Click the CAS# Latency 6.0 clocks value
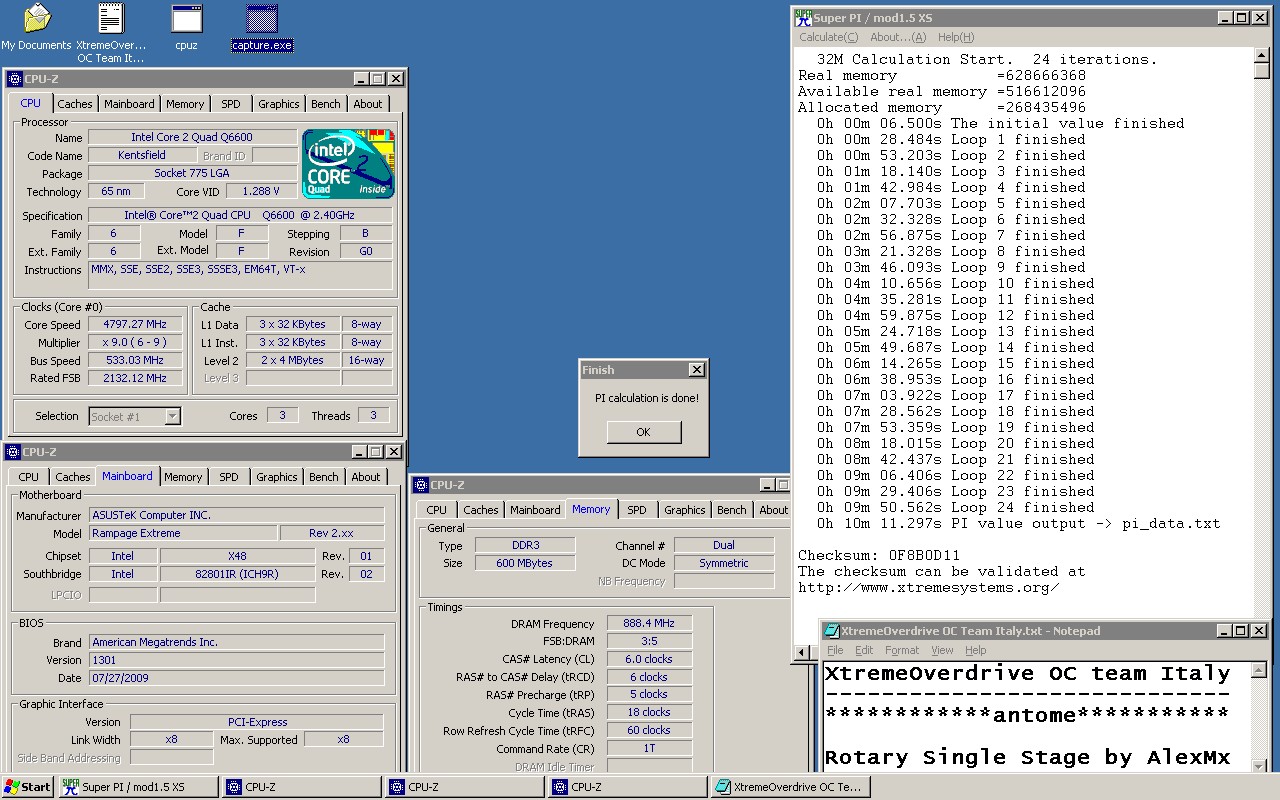1280x800 pixels. pyautogui.click(x=649, y=659)
